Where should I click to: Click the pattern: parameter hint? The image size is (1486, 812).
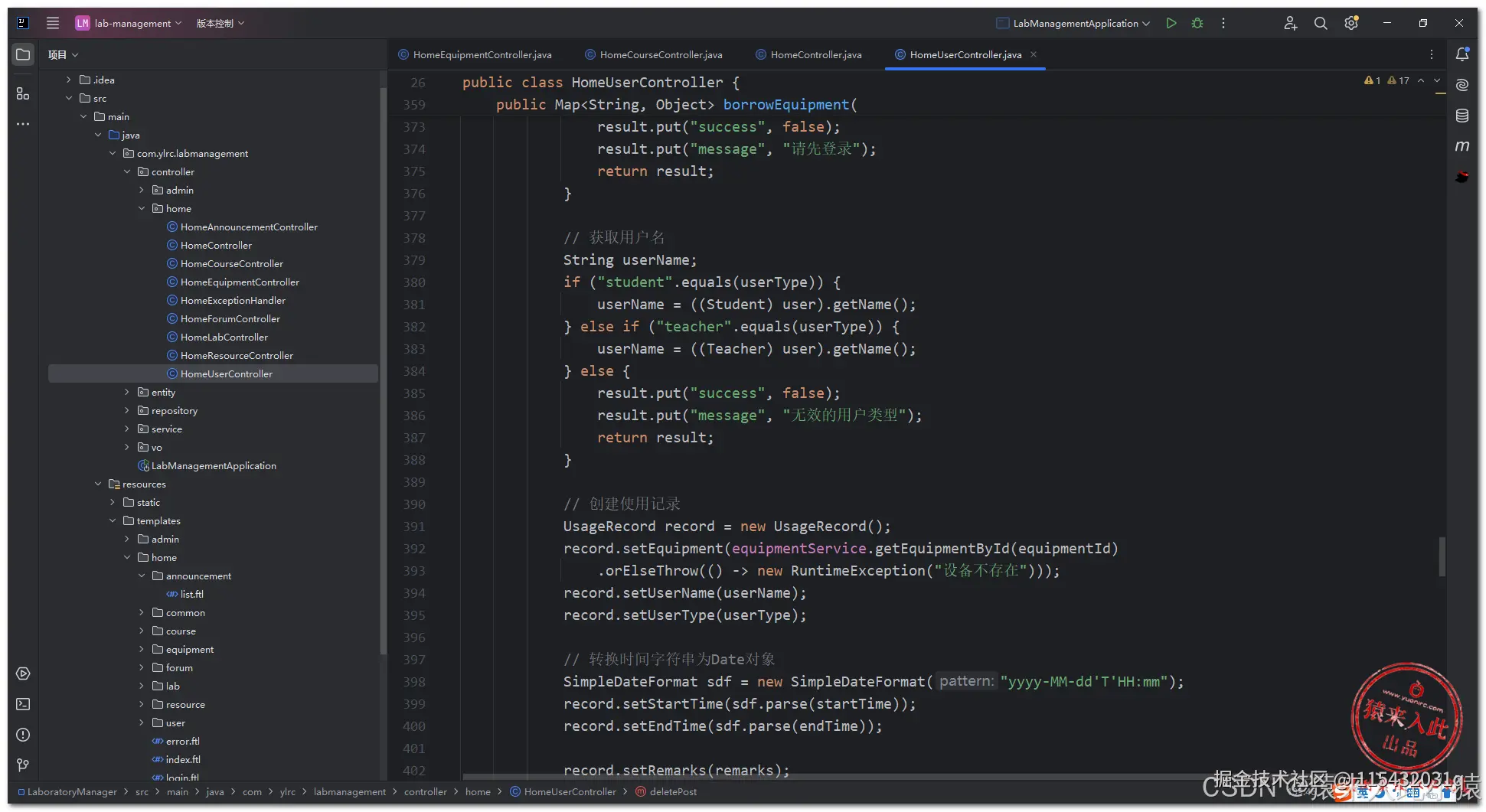click(x=967, y=681)
